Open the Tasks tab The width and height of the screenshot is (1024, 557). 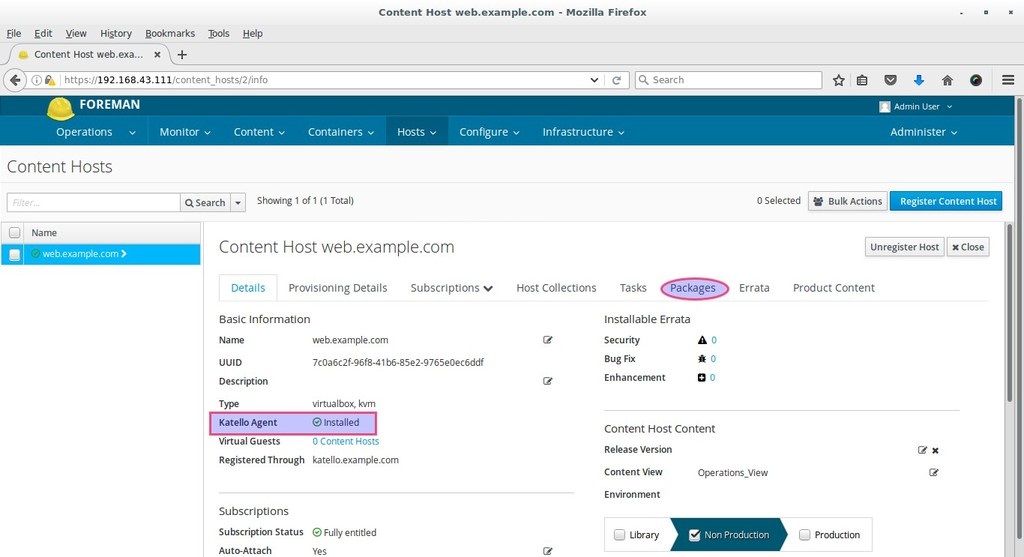click(633, 288)
